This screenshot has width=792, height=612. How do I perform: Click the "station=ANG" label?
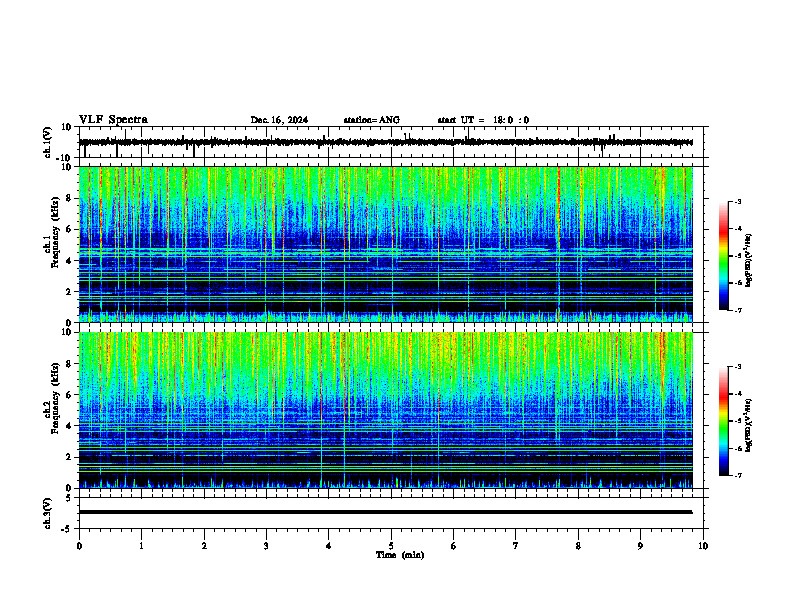pos(372,120)
